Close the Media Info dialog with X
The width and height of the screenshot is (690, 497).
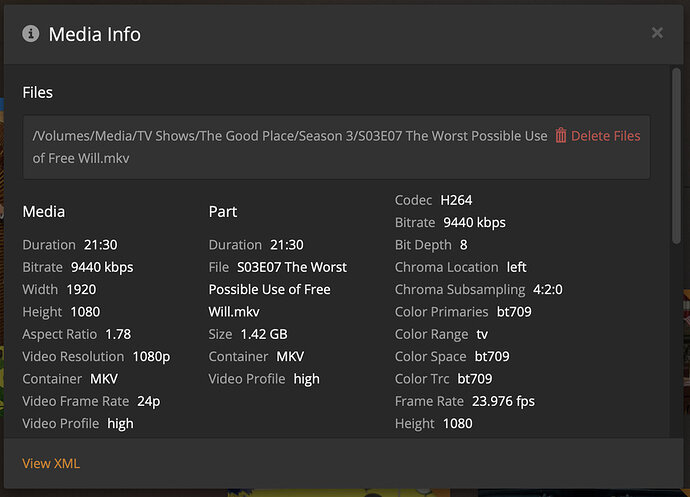coord(657,33)
